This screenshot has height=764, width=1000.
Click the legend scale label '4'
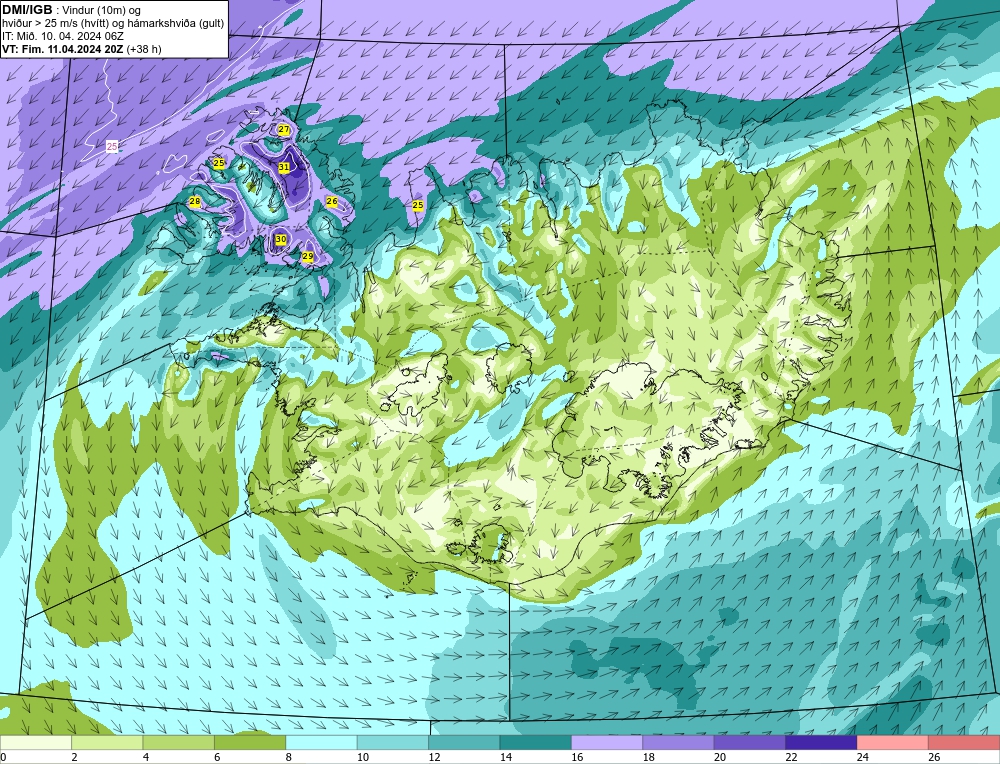pyautogui.click(x=146, y=757)
